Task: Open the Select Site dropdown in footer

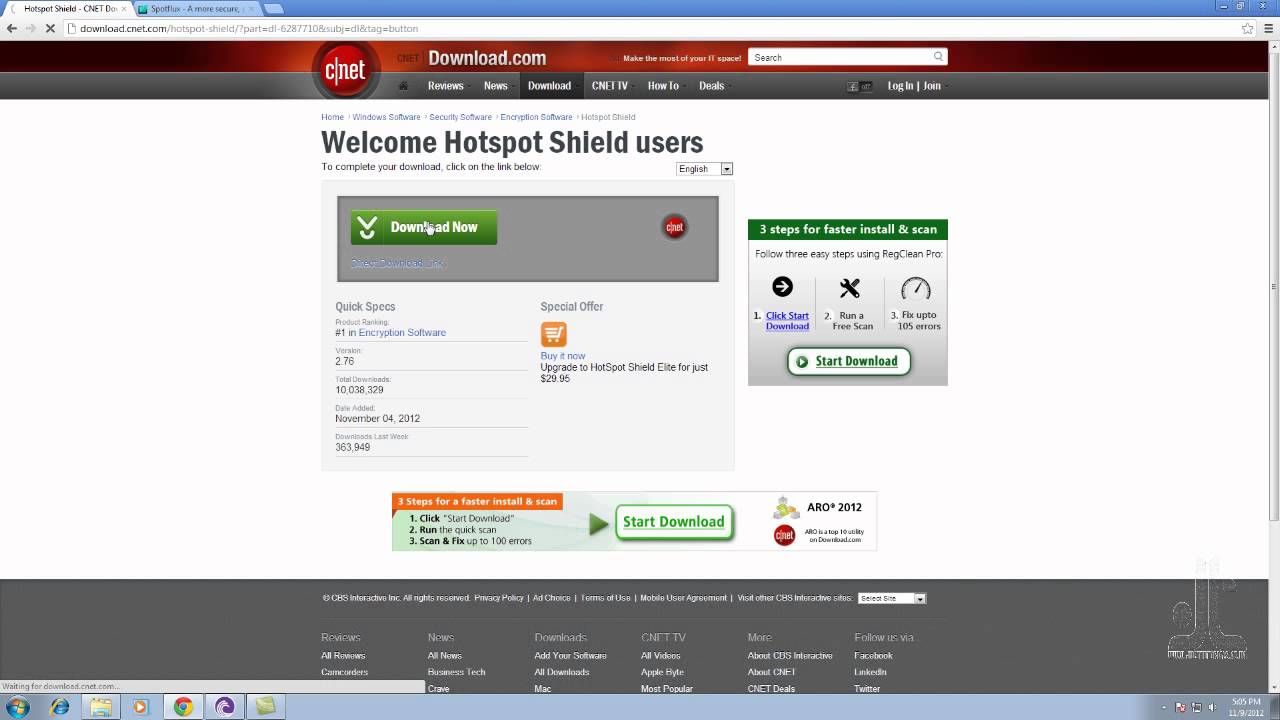Action: click(892, 598)
